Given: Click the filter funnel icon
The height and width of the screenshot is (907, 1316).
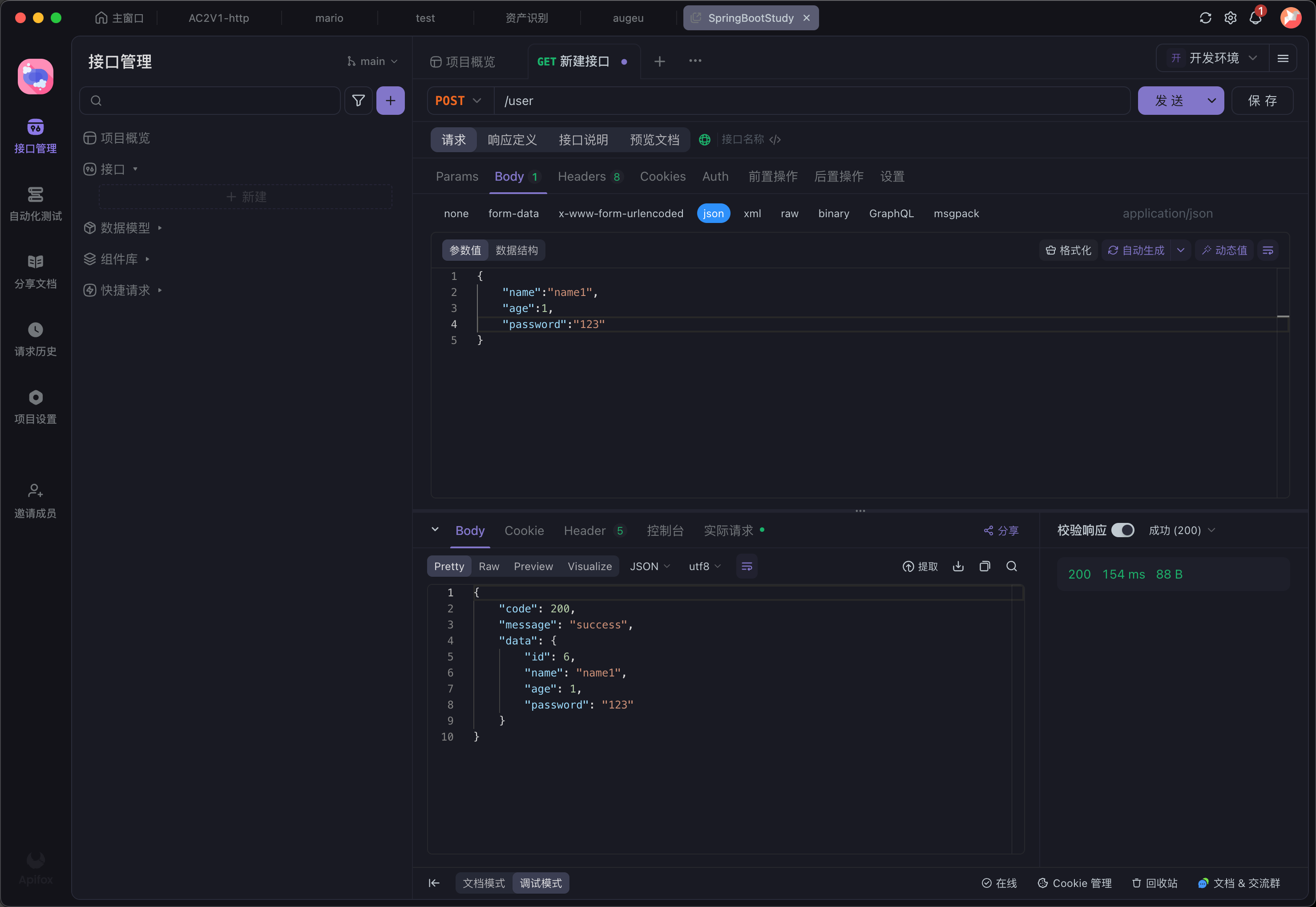Looking at the screenshot, I should click(x=359, y=101).
